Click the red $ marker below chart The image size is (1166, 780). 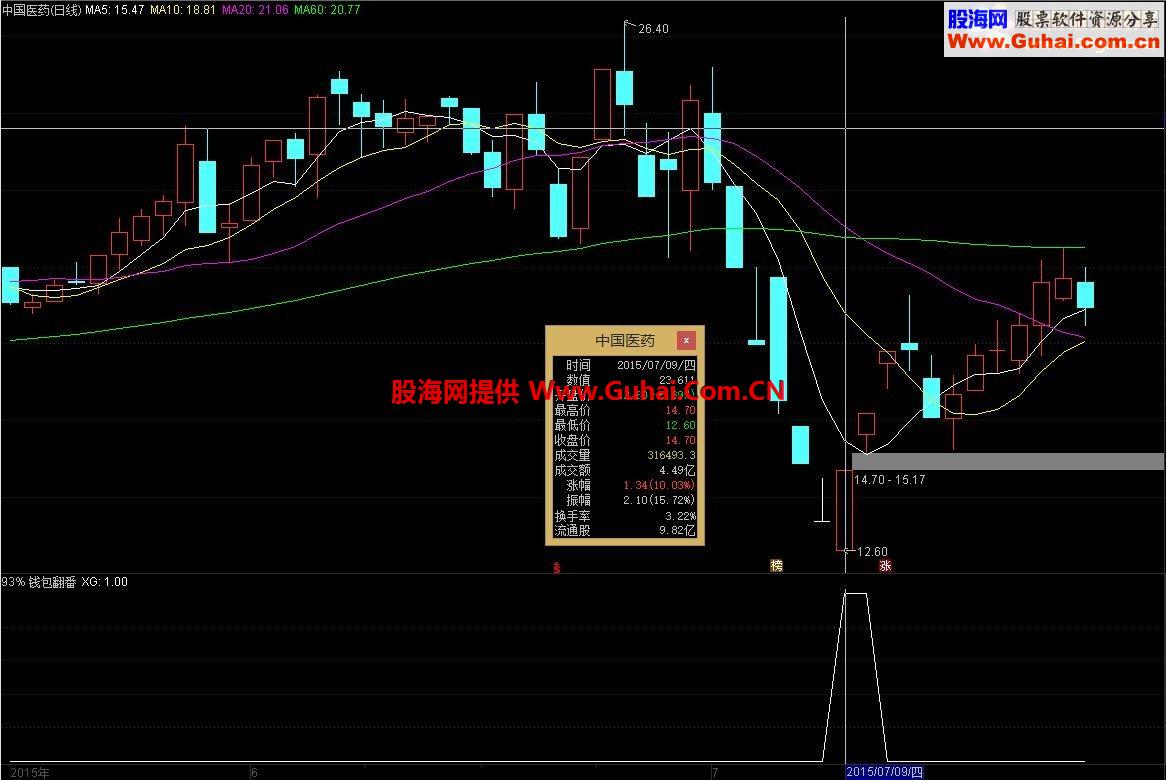tap(556, 567)
